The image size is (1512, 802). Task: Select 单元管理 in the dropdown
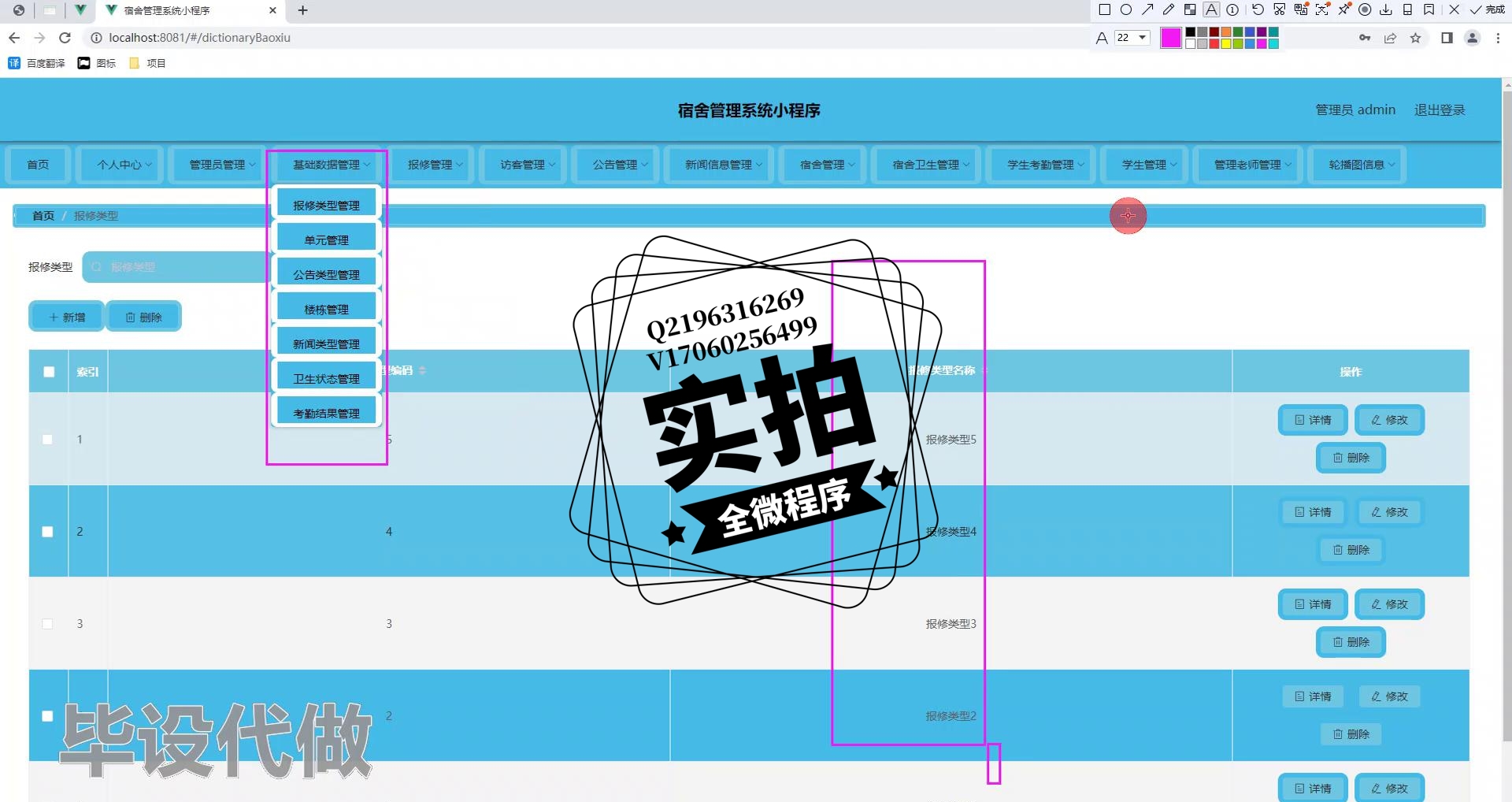pyautogui.click(x=327, y=239)
